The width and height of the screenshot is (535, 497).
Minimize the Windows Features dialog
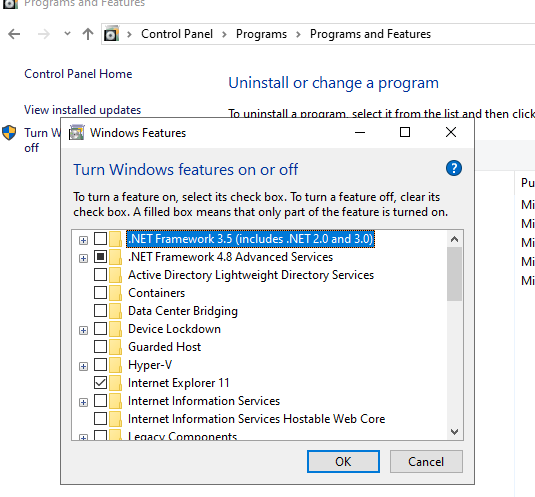[x=360, y=132]
